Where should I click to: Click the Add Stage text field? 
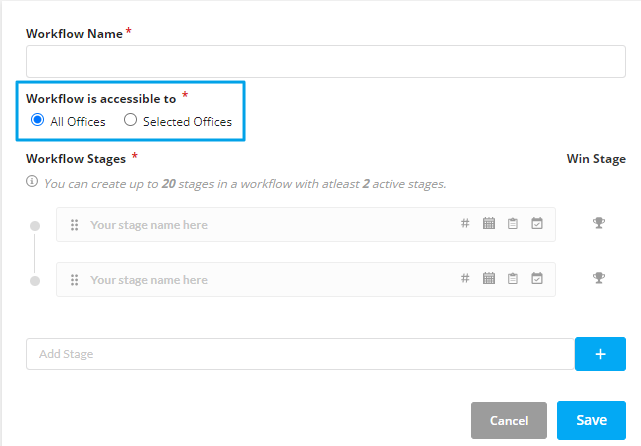[300, 354]
